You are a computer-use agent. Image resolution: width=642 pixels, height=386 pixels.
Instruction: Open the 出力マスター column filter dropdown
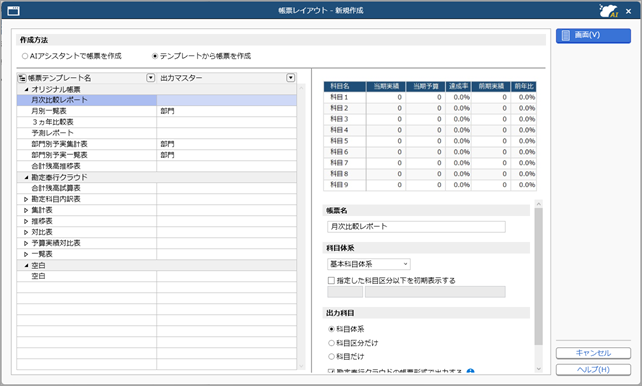(291, 78)
